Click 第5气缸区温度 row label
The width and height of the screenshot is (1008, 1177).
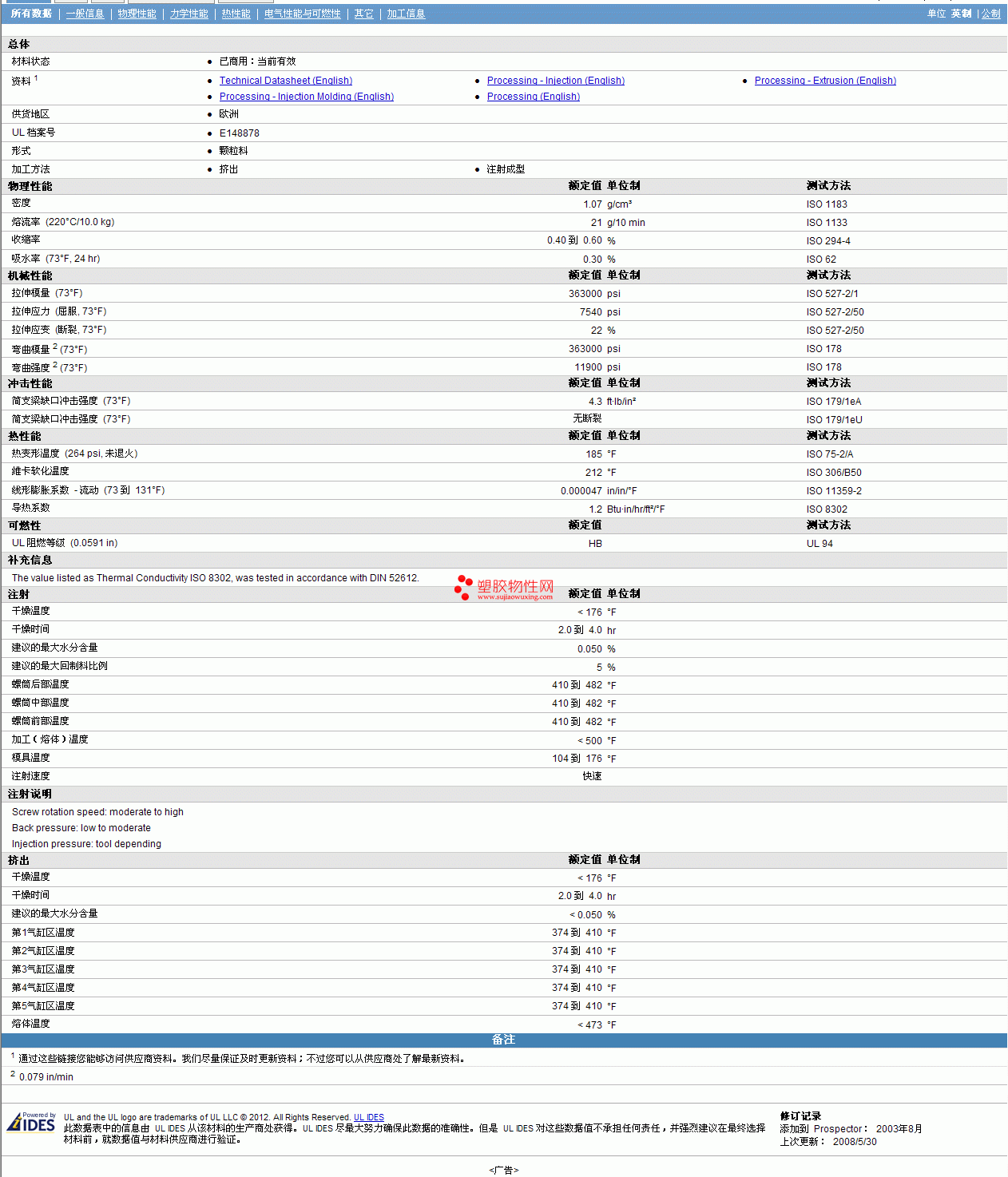43,1006
